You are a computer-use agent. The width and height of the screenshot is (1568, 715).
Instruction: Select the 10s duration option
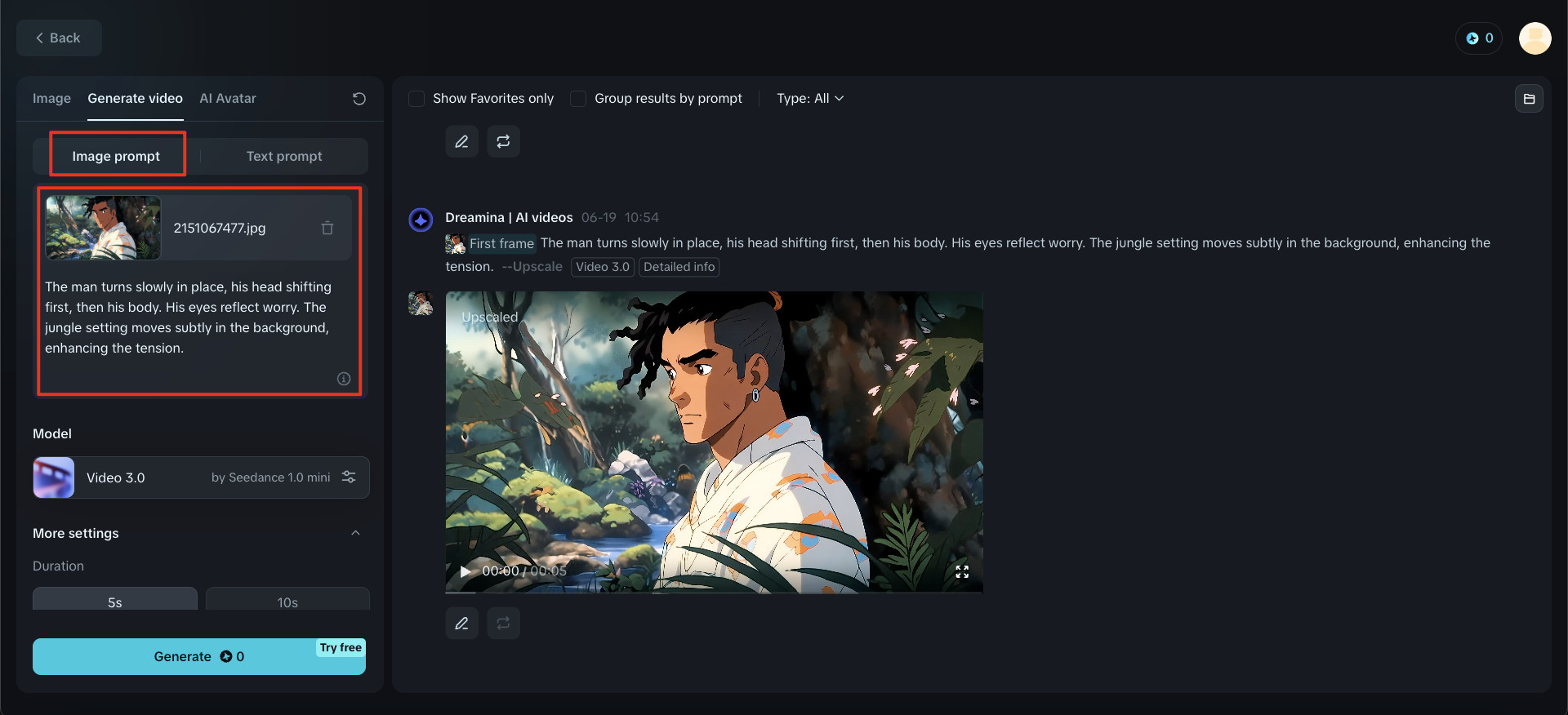[x=287, y=600]
